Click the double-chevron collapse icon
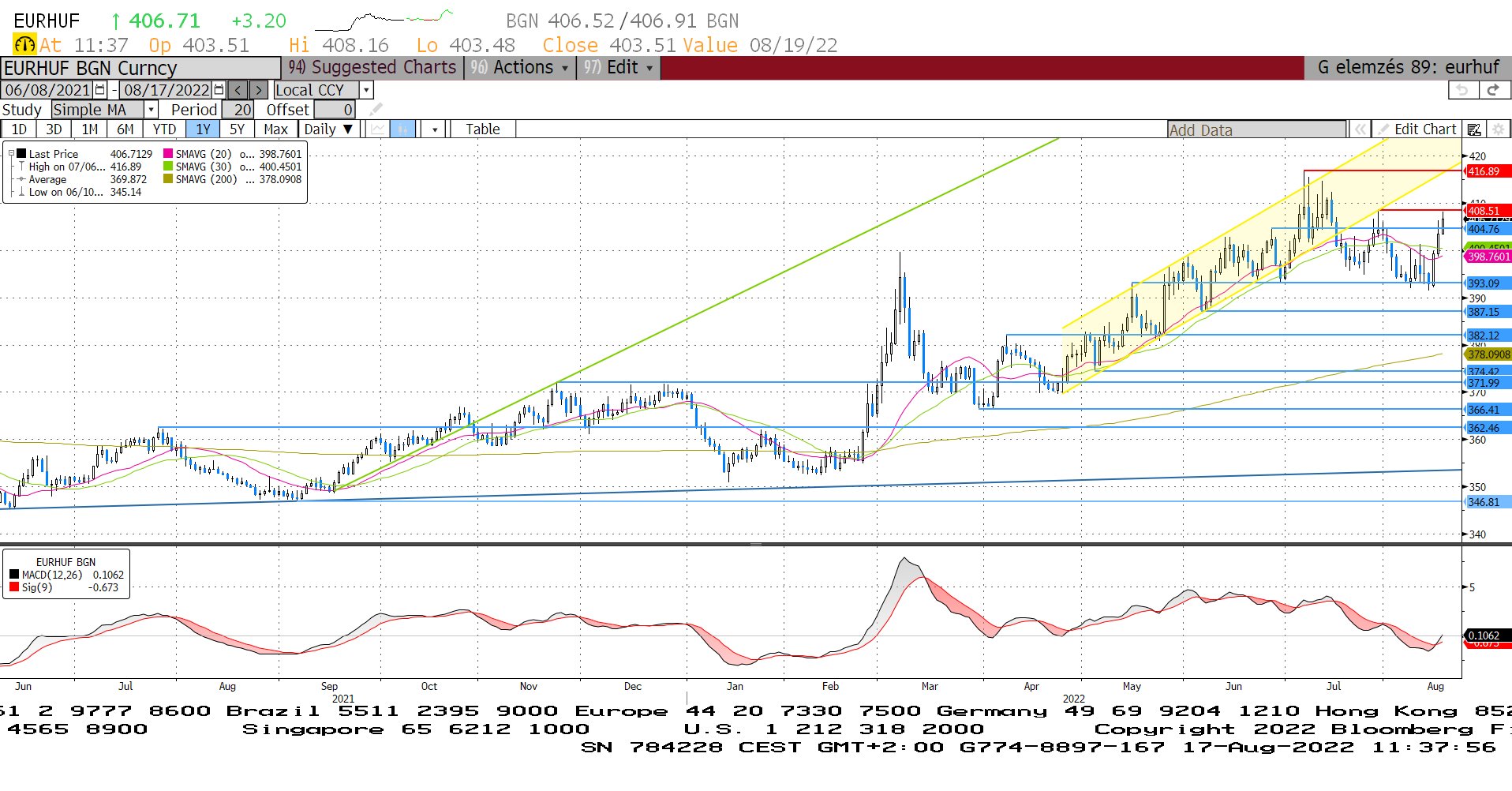 click(1360, 129)
